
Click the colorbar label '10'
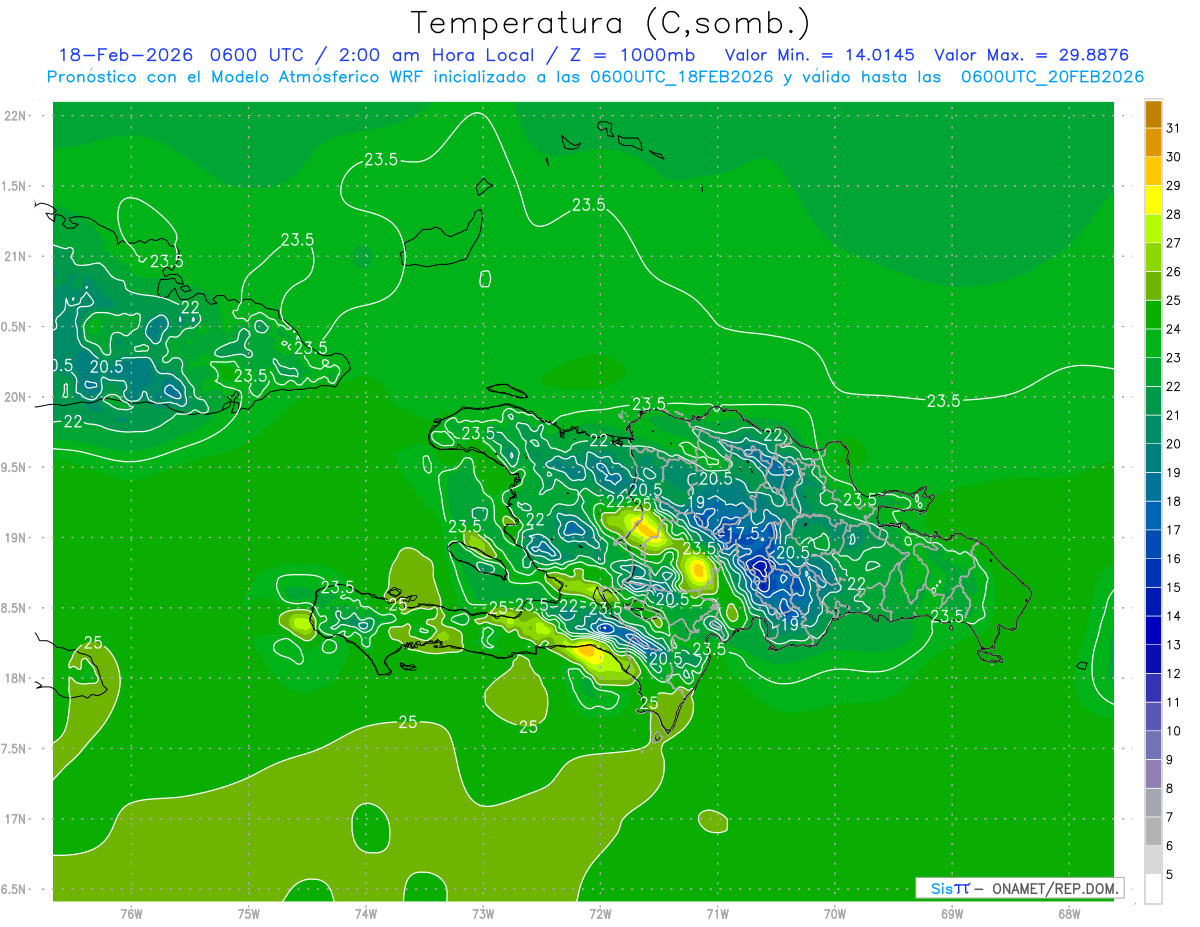coord(1173,731)
